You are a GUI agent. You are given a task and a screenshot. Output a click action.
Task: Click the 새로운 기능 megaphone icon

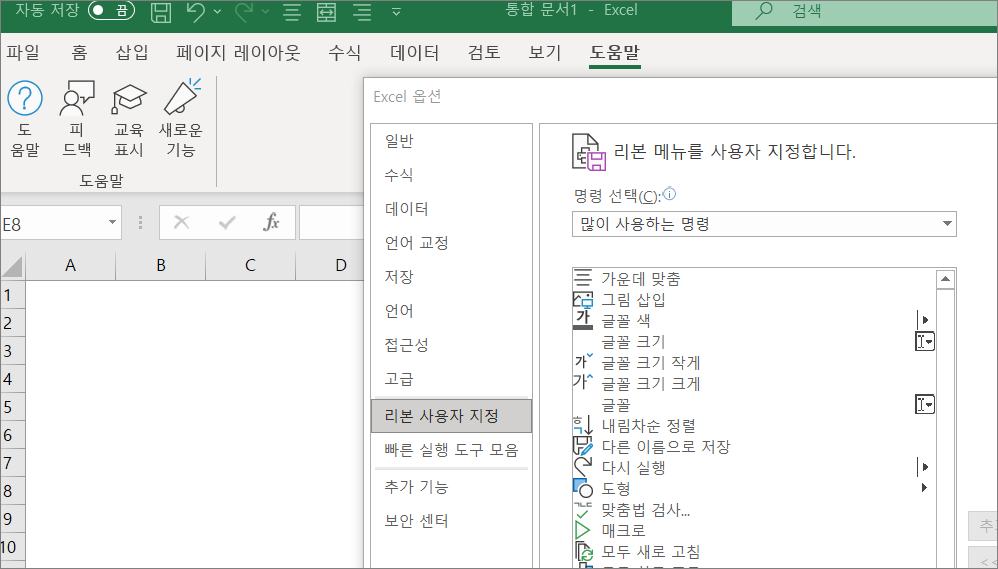click(x=181, y=97)
